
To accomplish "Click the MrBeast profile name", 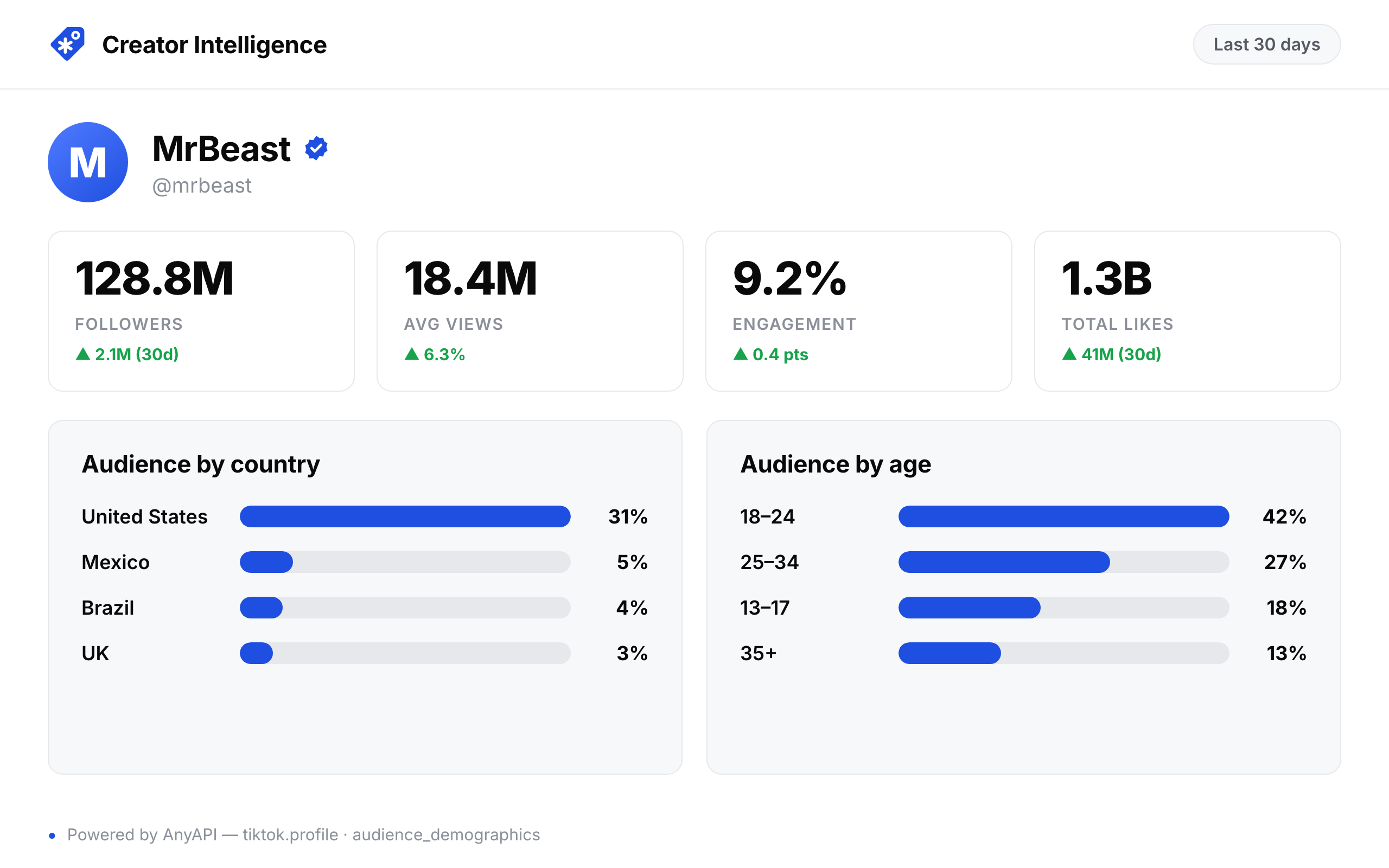I will 221,149.
